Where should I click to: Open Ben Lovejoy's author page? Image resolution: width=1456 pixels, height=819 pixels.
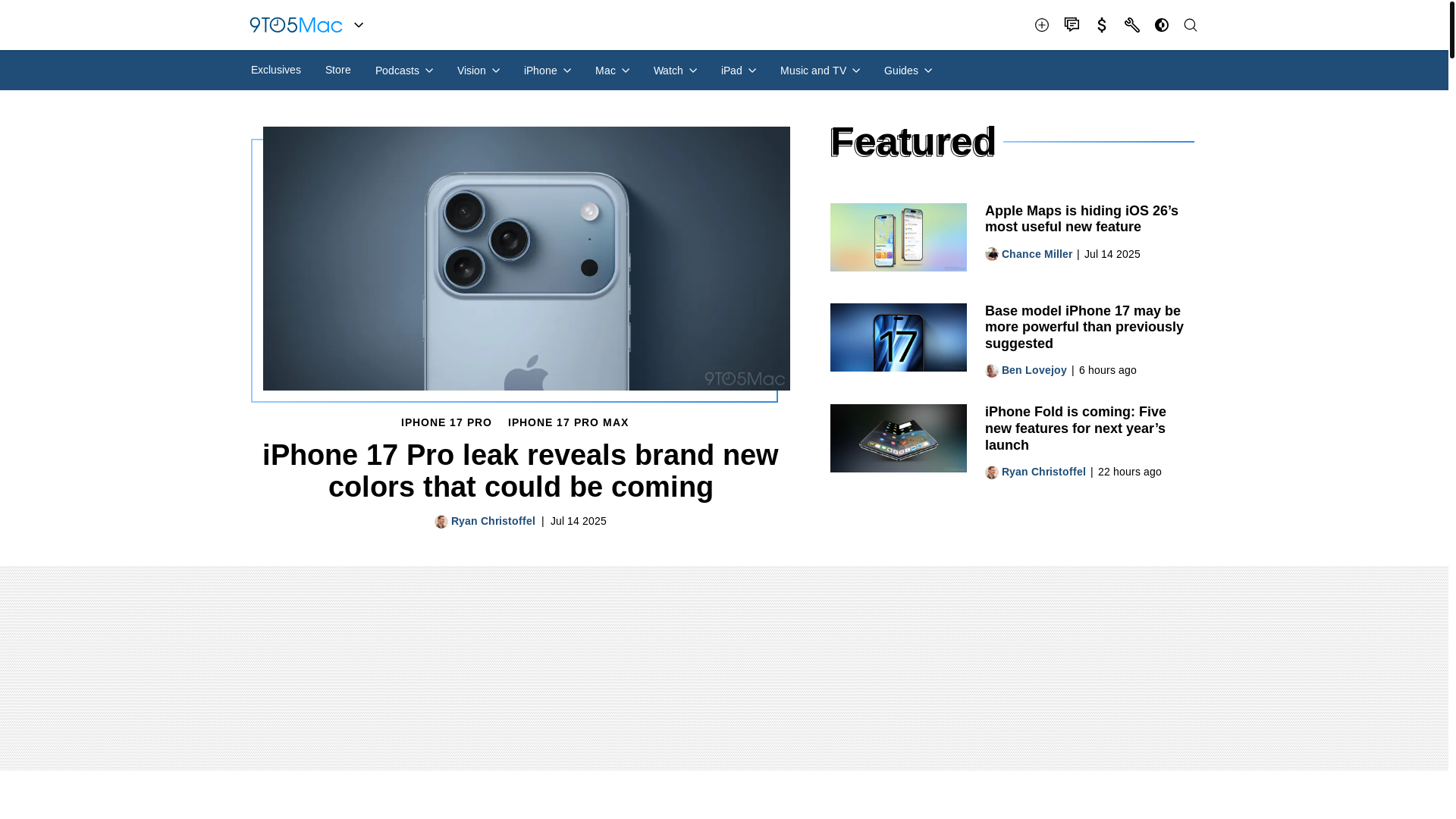pos(1034,370)
